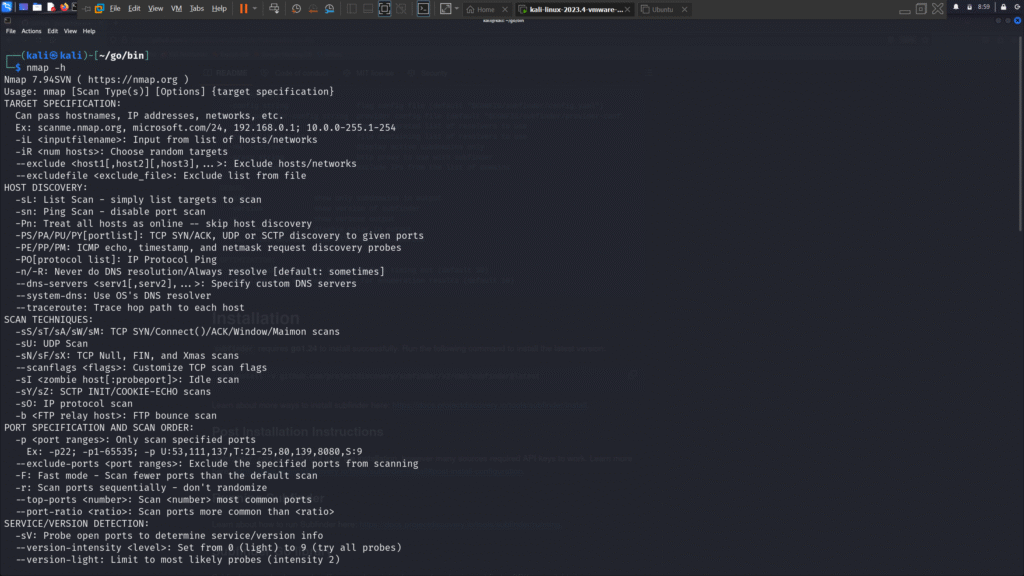The image size is (1024, 576).
Task: Open the Kali applications menu icon
Action: pyautogui.click(x=7, y=7)
